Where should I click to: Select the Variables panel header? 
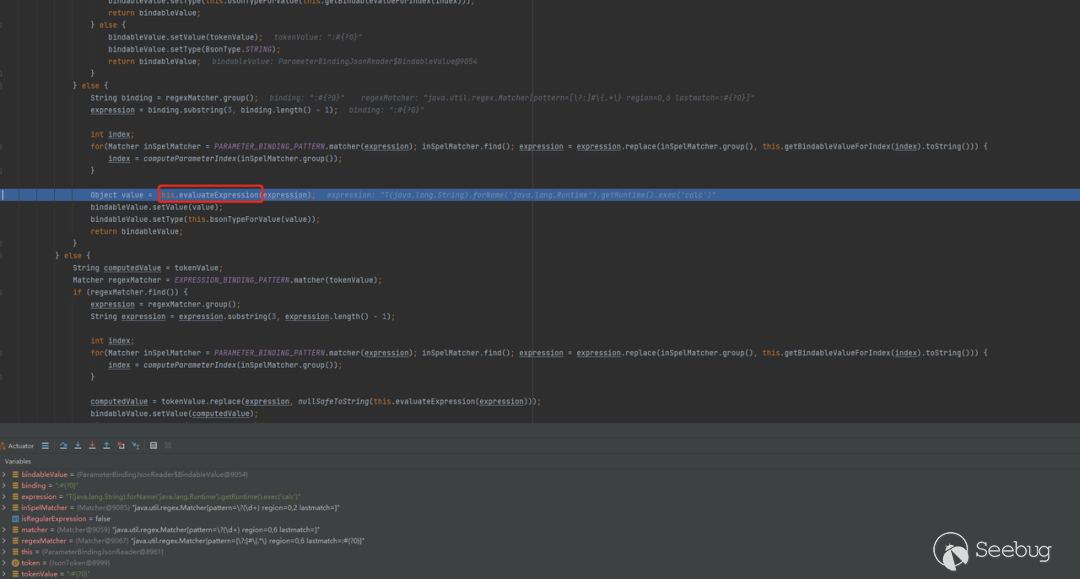click(18, 461)
